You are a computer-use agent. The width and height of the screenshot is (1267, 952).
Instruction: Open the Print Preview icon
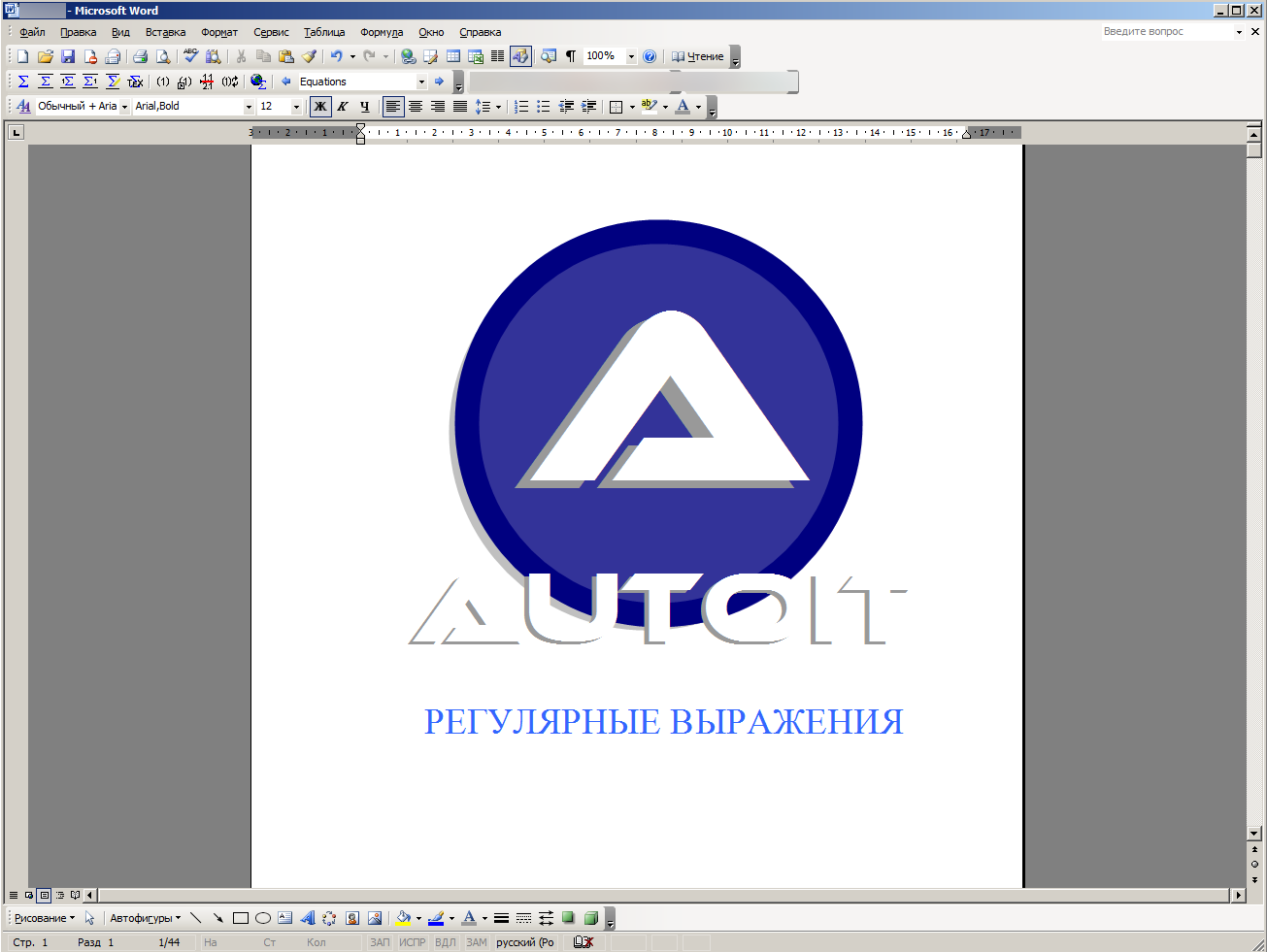(x=163, y=56)
